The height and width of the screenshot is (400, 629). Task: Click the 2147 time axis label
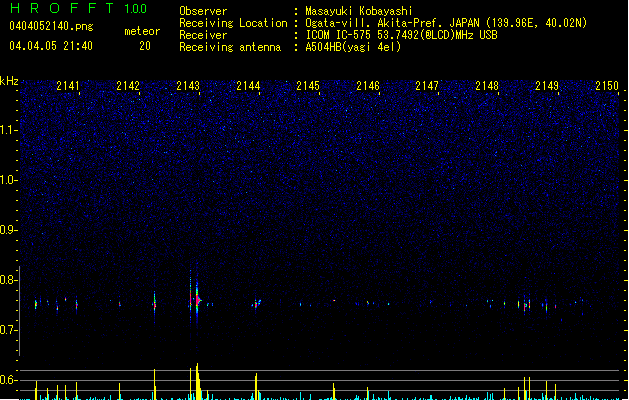point(427,86)
